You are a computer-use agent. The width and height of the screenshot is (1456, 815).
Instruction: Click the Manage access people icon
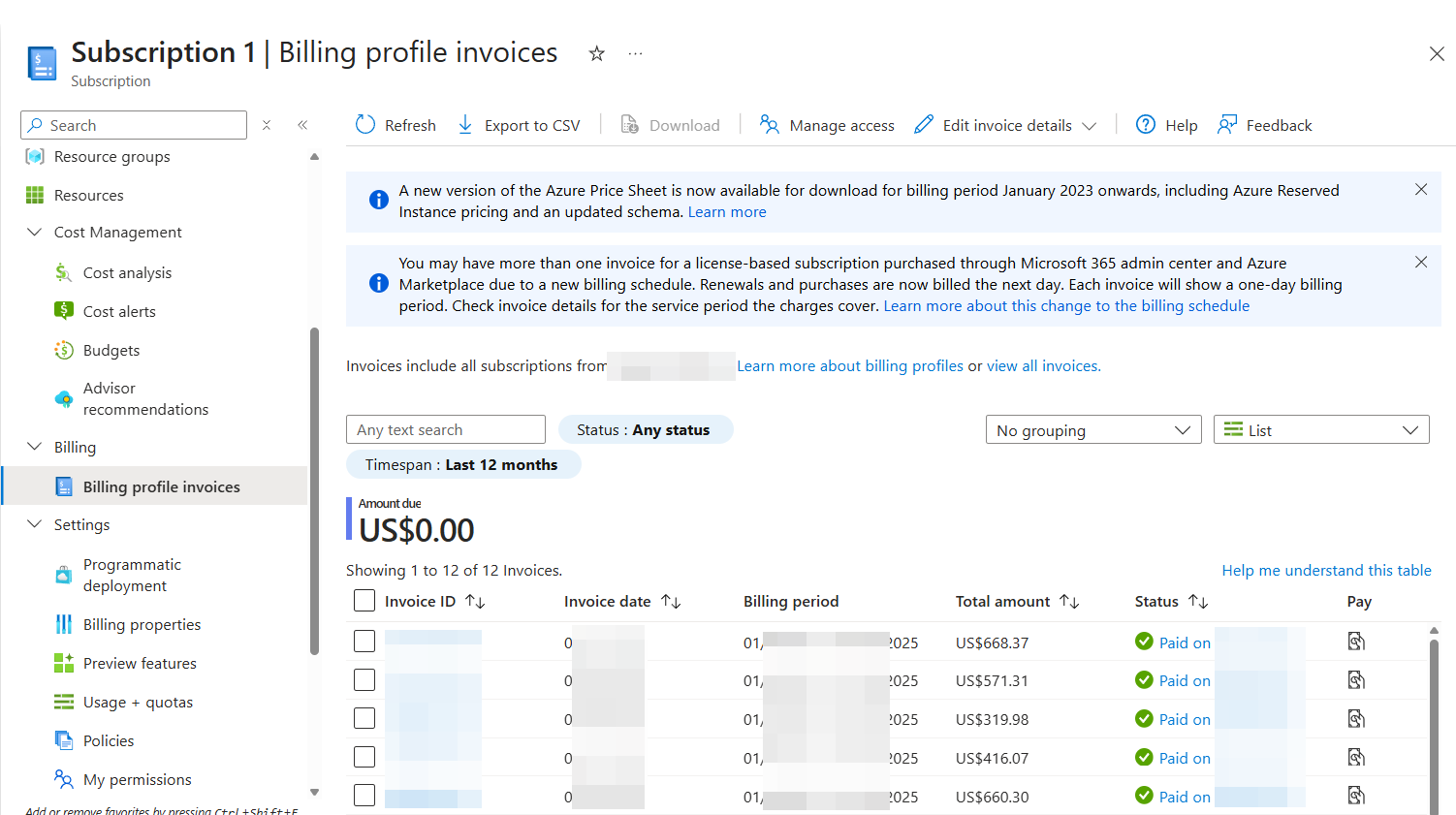(769, 124)
